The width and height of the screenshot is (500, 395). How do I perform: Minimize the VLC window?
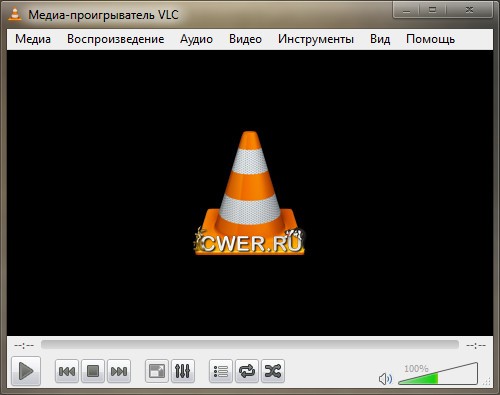[x=406, y=10]
